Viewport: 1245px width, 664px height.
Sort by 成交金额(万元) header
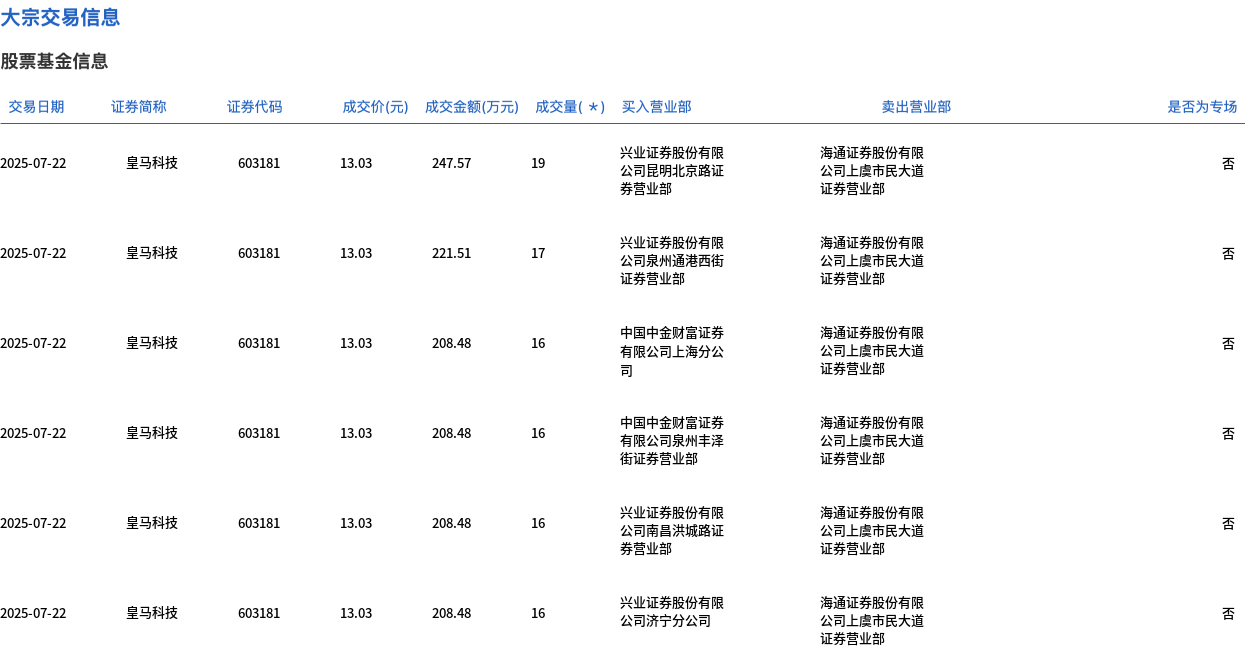pos(471,107)
